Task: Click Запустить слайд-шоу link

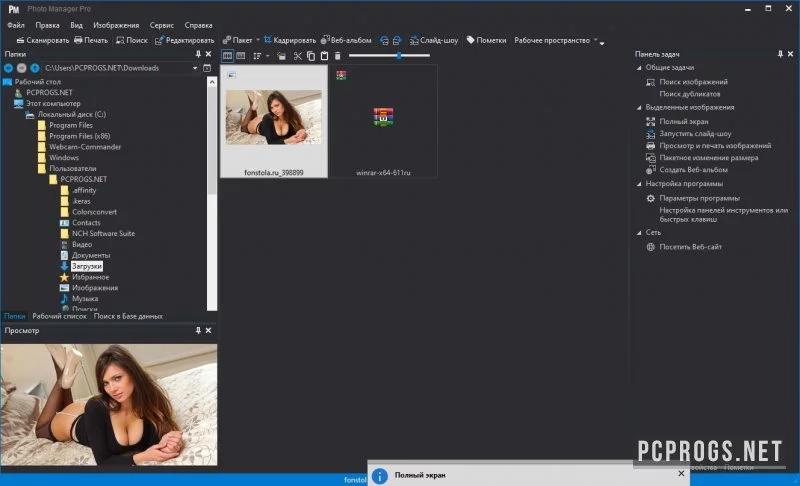Action: 695,134
